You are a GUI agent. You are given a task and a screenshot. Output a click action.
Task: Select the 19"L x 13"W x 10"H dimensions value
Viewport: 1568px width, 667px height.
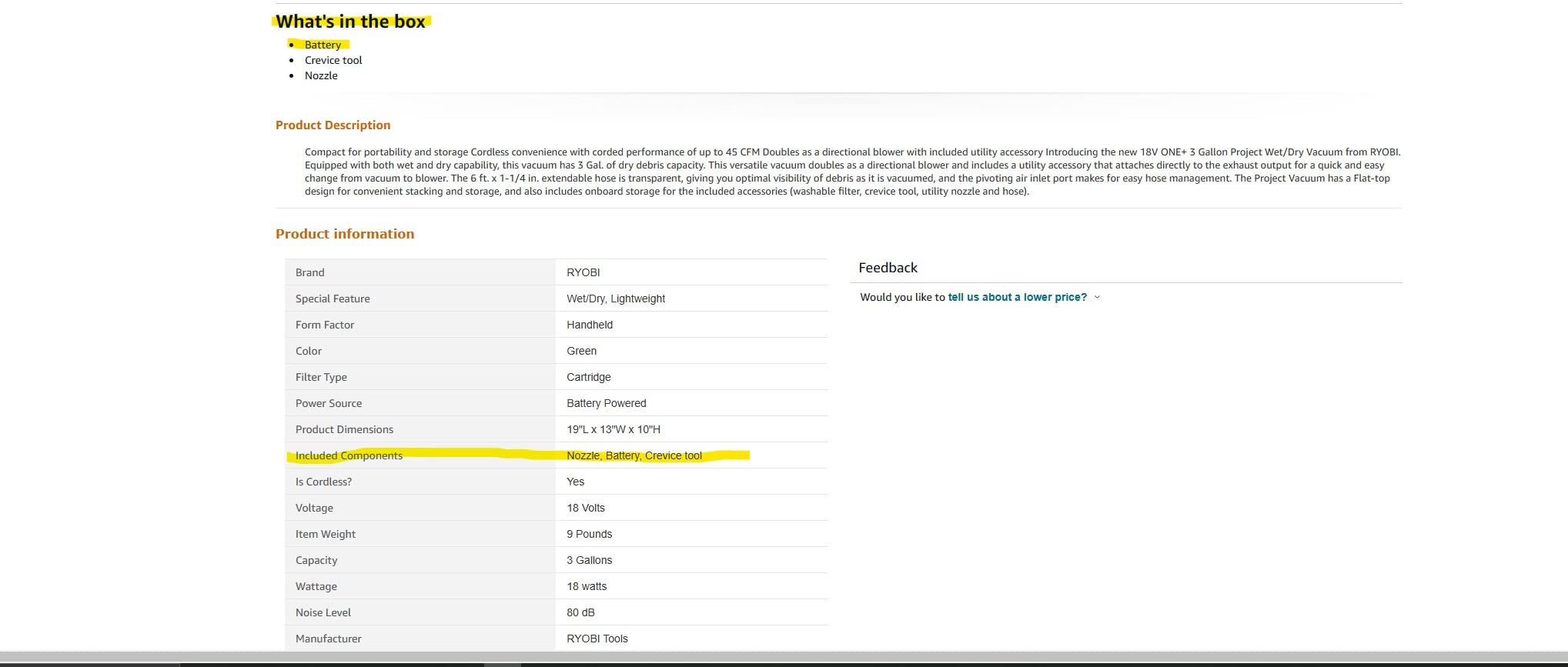pos(613,429)
